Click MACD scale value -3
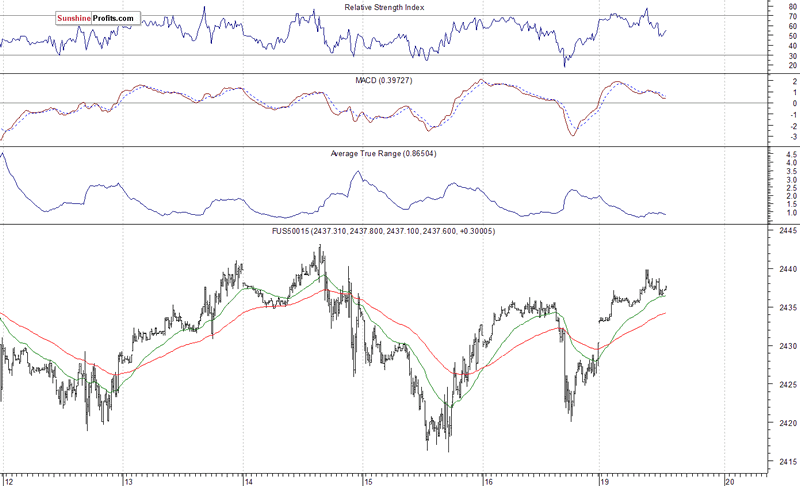 point(793,137)
